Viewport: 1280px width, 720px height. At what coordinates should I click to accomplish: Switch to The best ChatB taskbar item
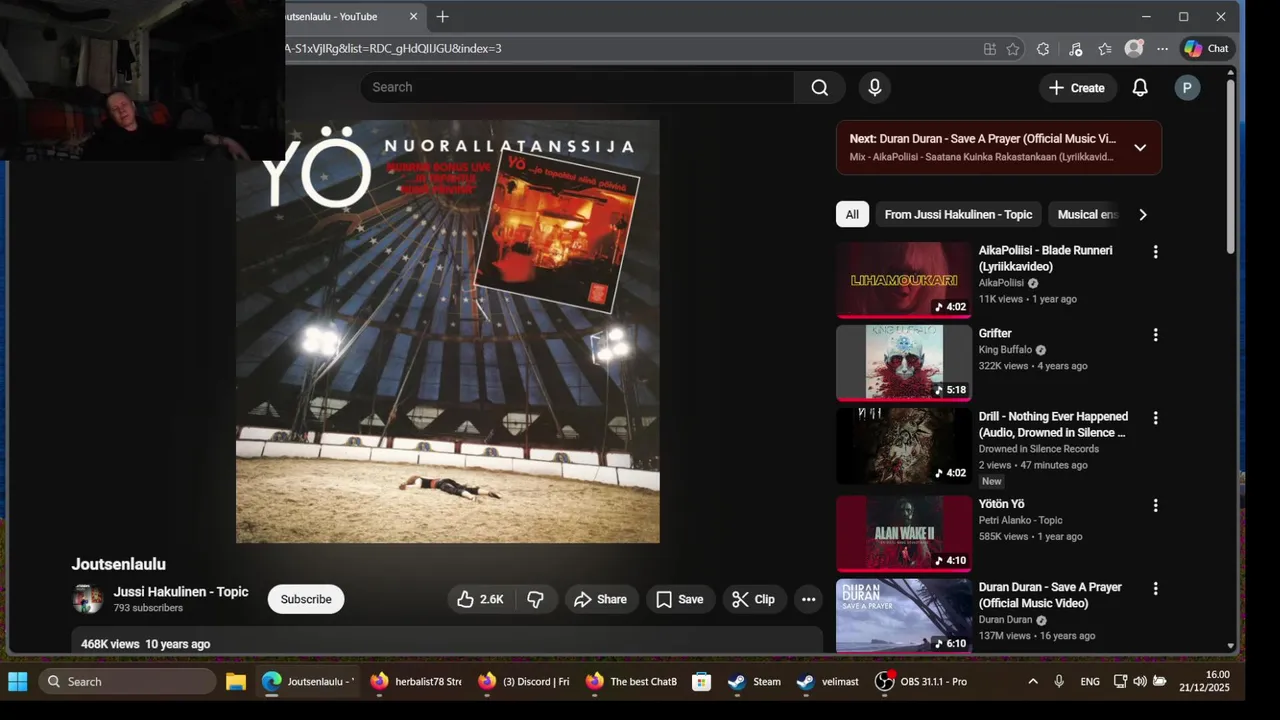(632, 682)
